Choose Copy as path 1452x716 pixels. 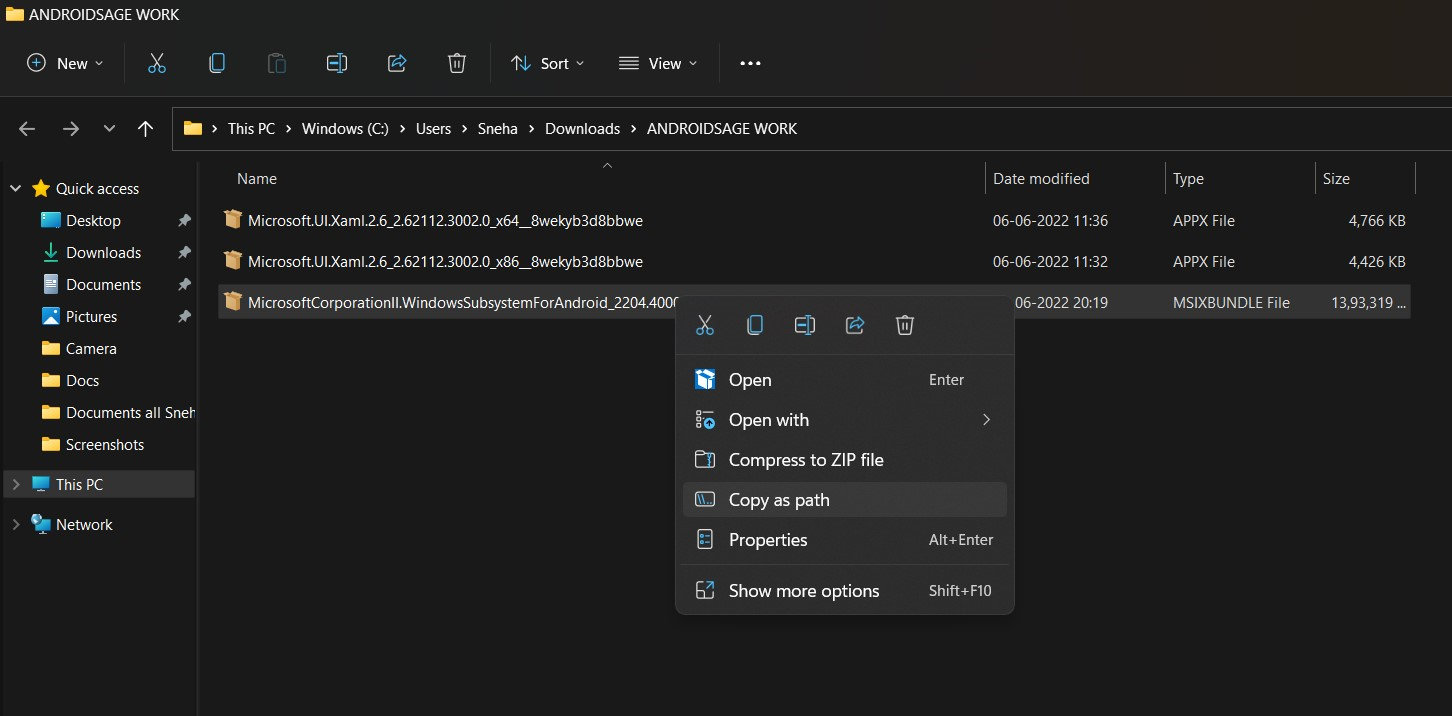click(845, 500)
